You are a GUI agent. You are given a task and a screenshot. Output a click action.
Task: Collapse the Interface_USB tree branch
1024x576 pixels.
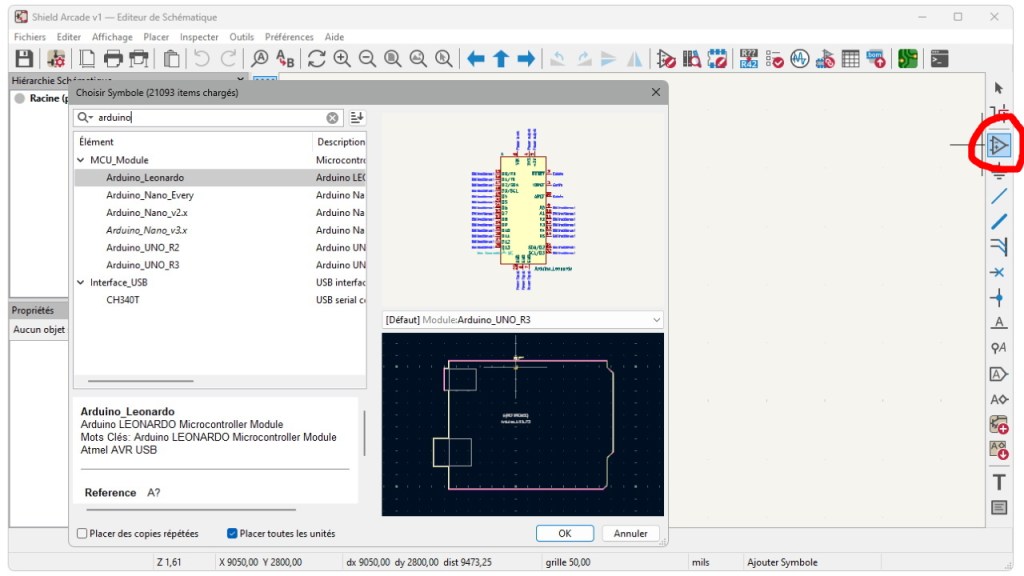(80, 282)
